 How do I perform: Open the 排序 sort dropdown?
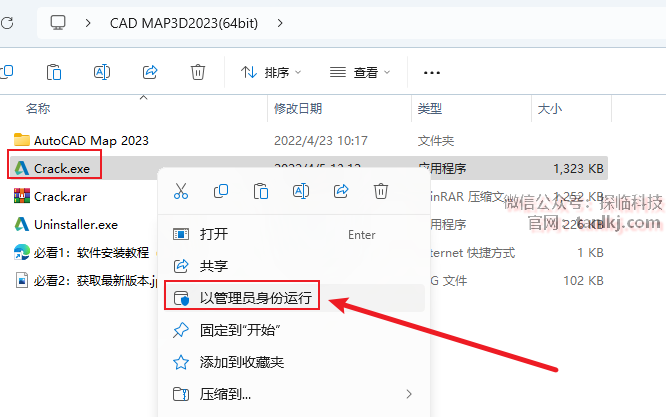click(271, 73)
